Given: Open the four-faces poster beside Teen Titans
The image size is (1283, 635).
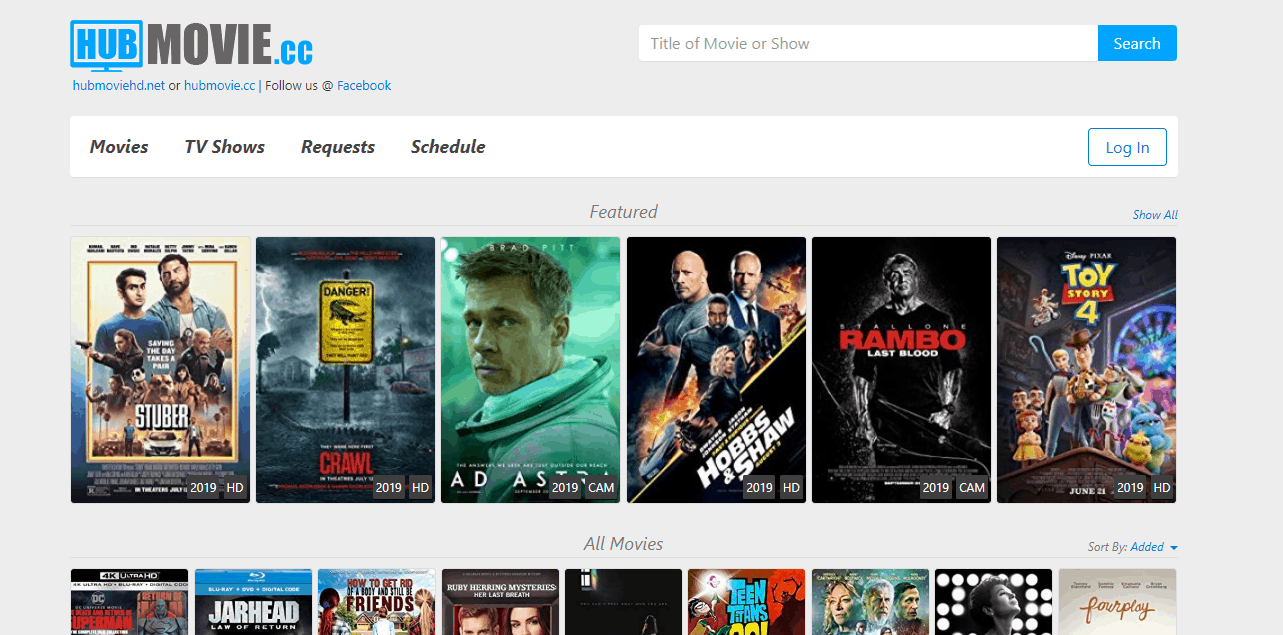Looking at the screenshot, I should click(x=870, y=602).
